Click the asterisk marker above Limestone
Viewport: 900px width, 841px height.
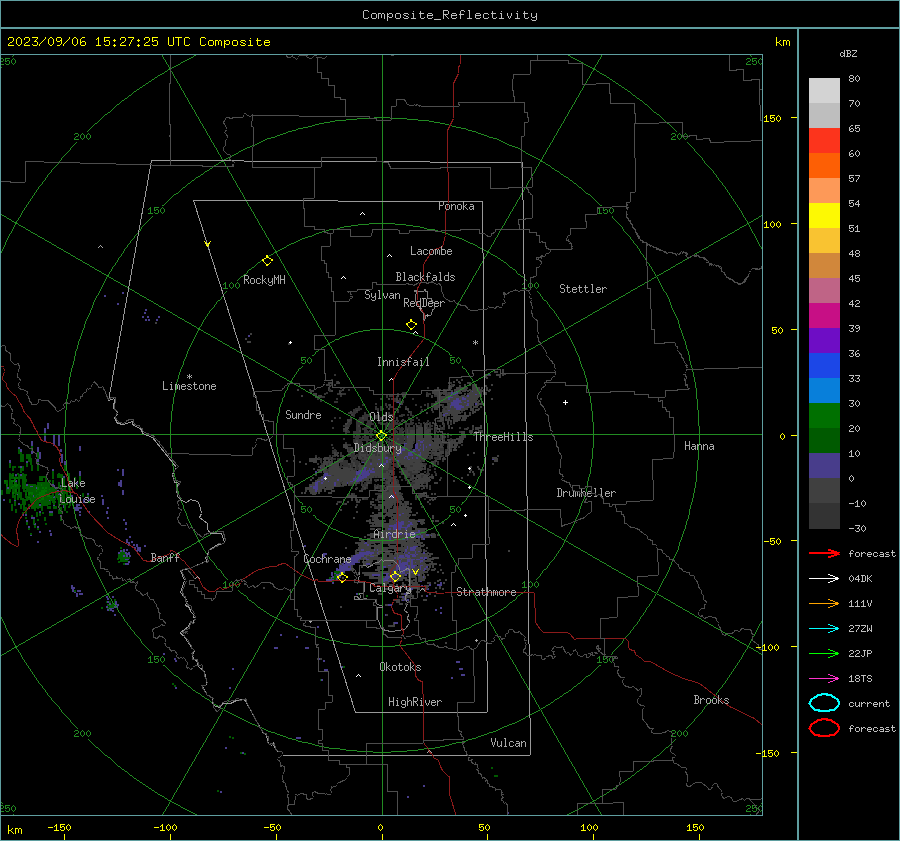click(189, 377)
